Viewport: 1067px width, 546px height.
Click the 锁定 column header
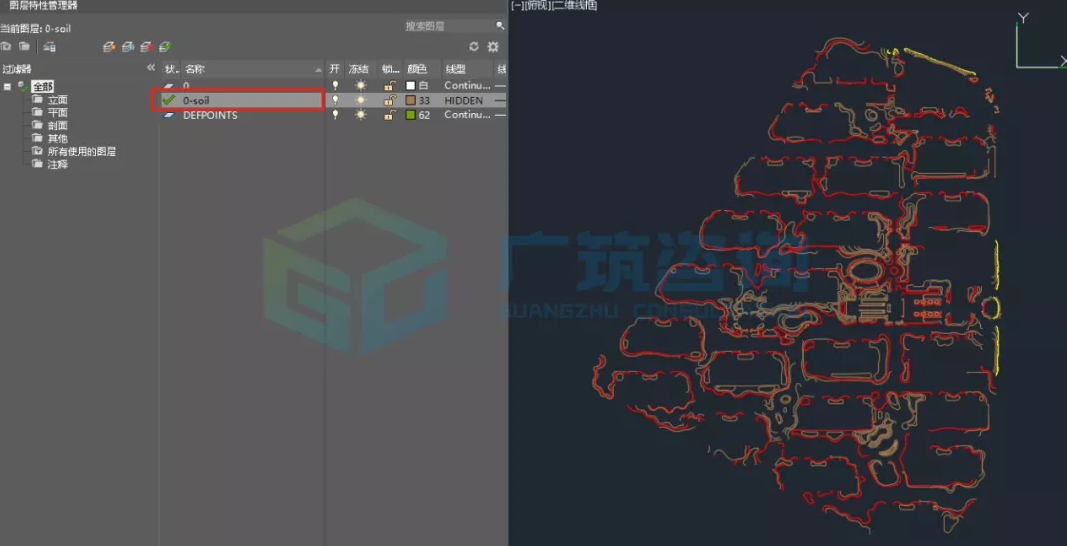pos(391,69)
